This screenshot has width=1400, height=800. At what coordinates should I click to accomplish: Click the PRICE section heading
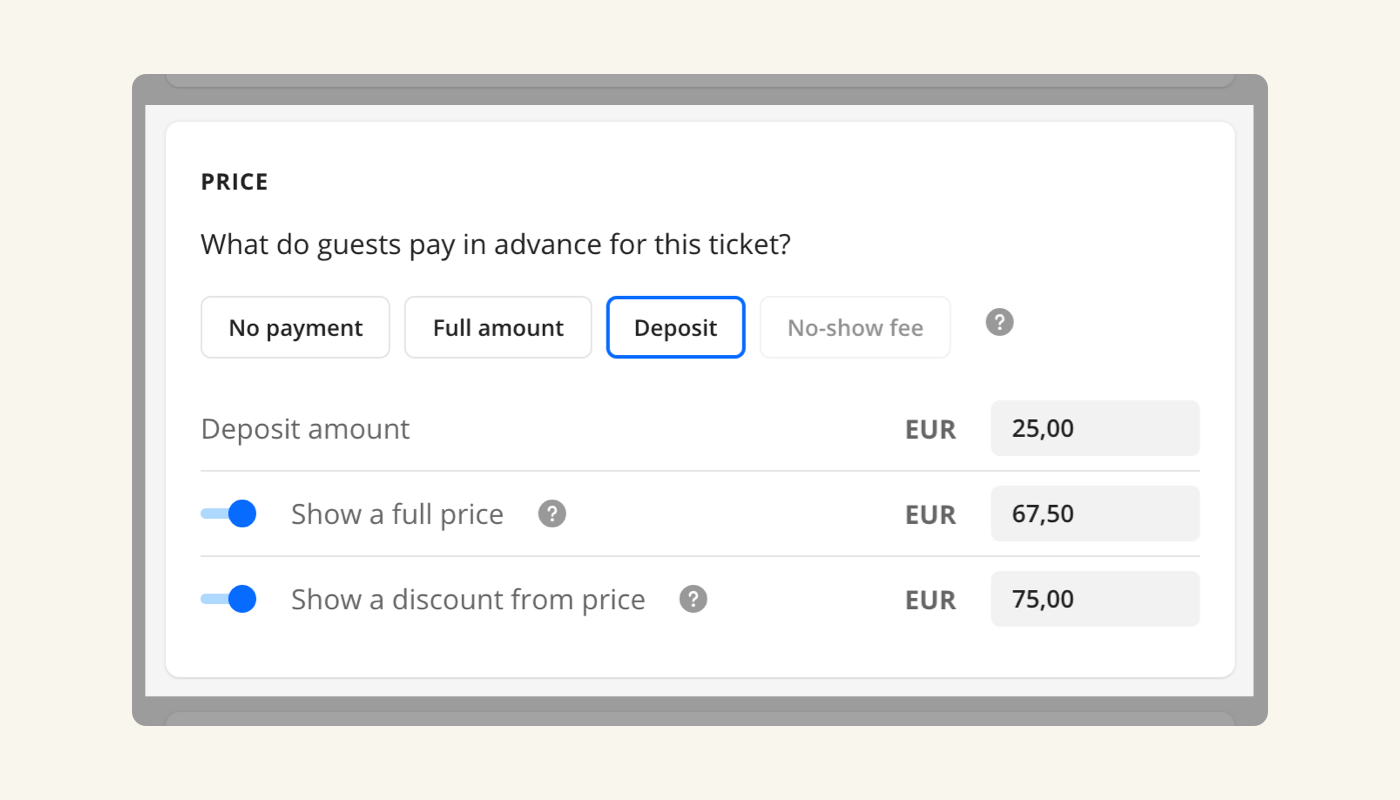(x=235, y=182)
